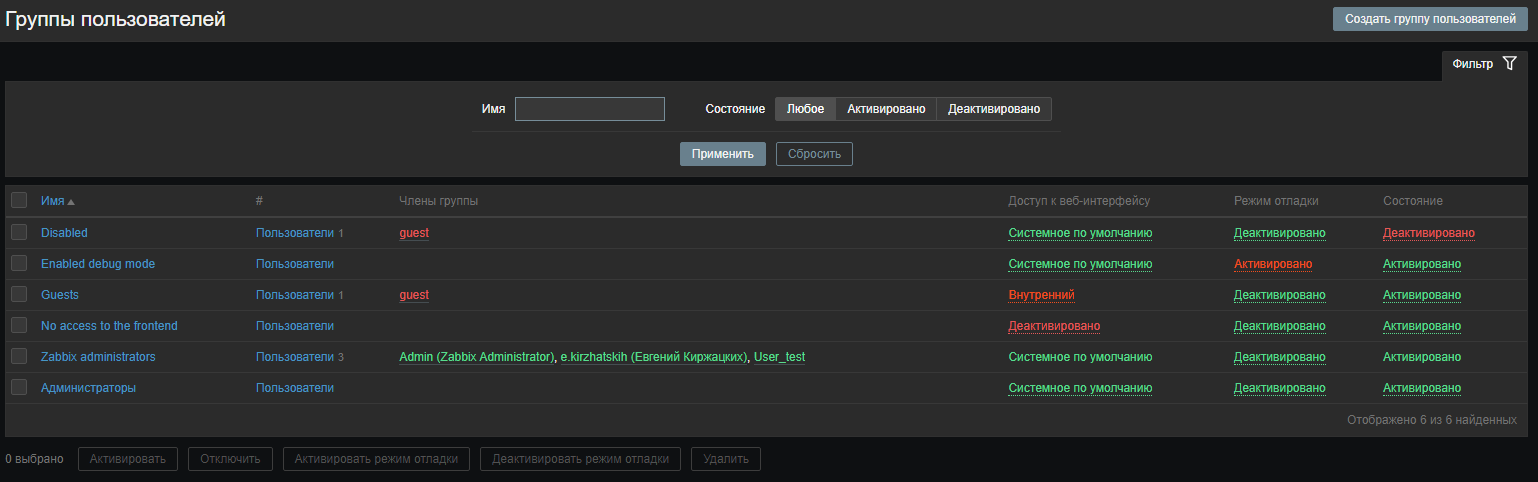Image resolution: width=1538 pixels, height=482 pixels.
Task: Open the Enabled debug mode group
Action: tap(98, 264)
